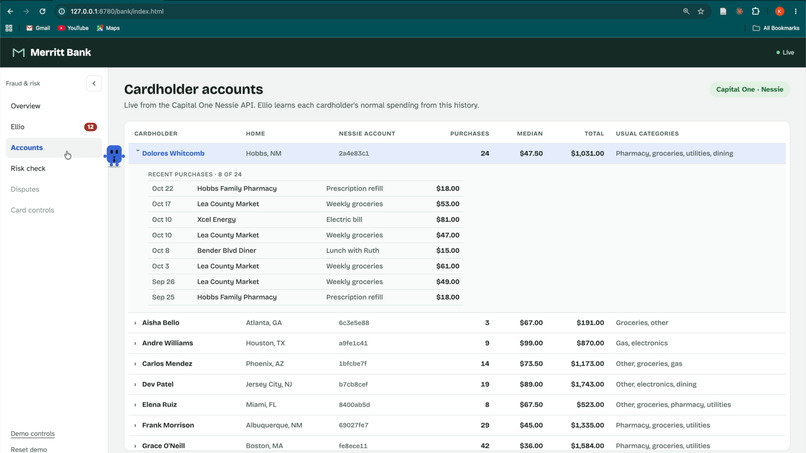Click account ID 2a4e83c1

[354, 153]
